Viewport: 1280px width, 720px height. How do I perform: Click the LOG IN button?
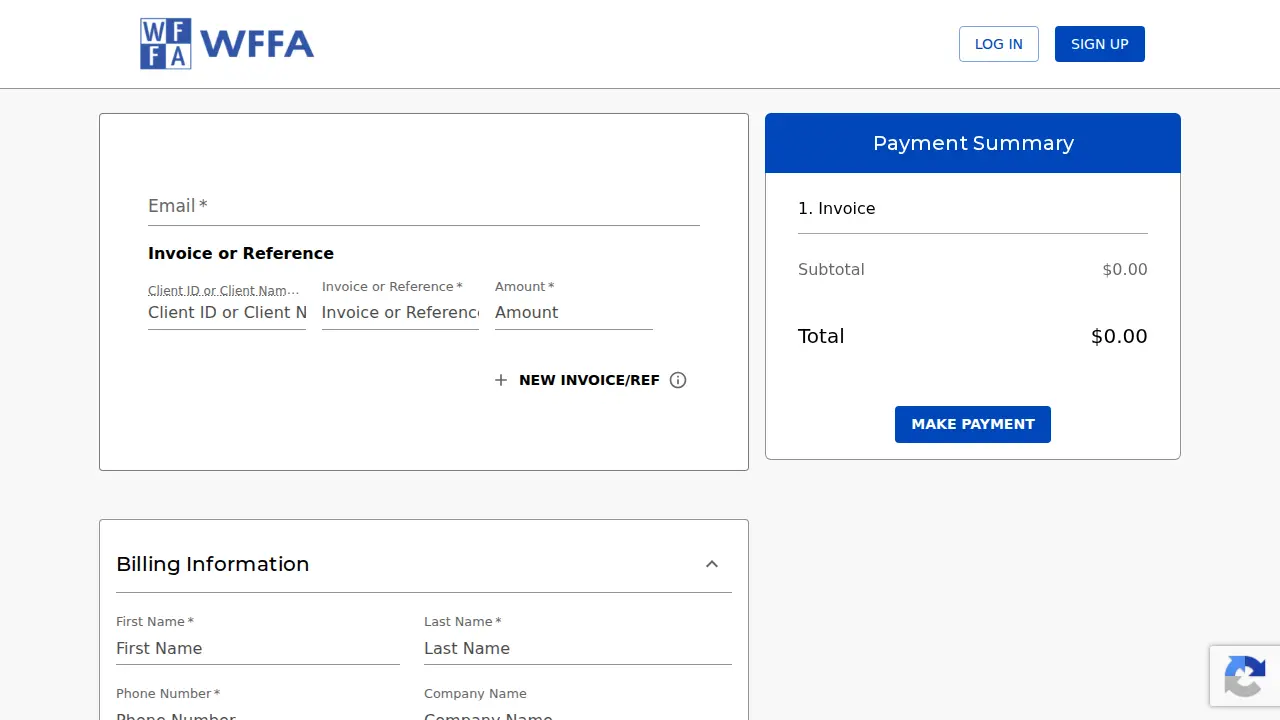tap(999, 44)
